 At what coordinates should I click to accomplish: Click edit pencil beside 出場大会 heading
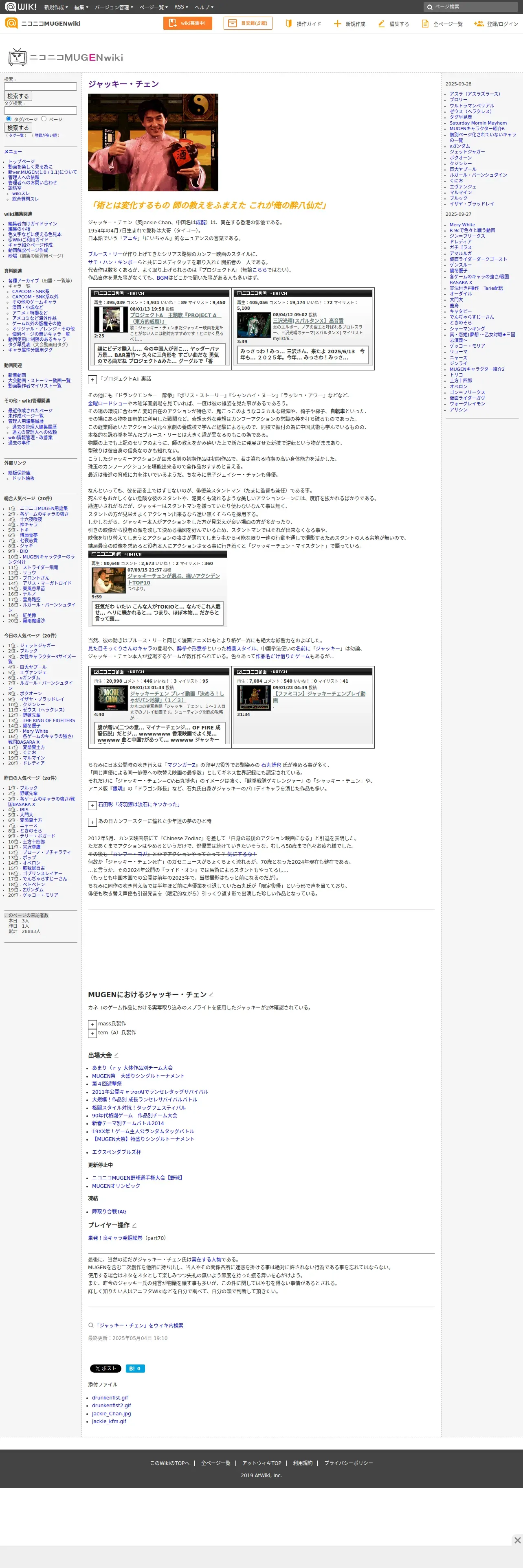tap(116, 1055)
